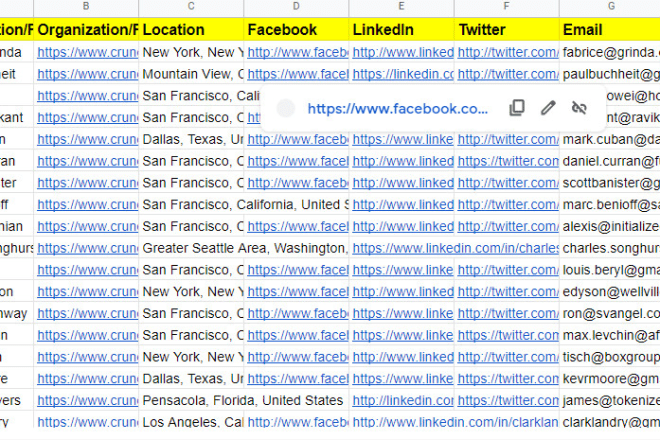Click the Location header cell

191,29
